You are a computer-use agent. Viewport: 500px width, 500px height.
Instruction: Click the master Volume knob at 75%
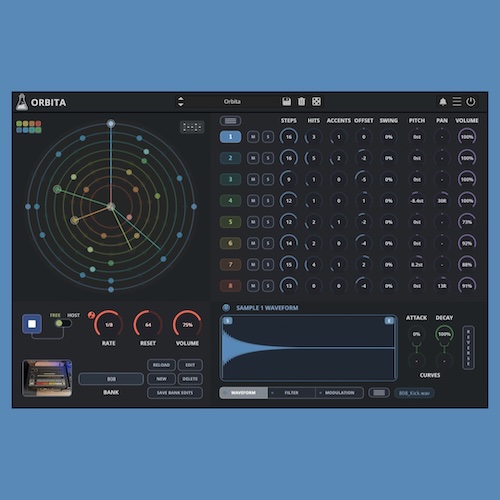point(187,324)
